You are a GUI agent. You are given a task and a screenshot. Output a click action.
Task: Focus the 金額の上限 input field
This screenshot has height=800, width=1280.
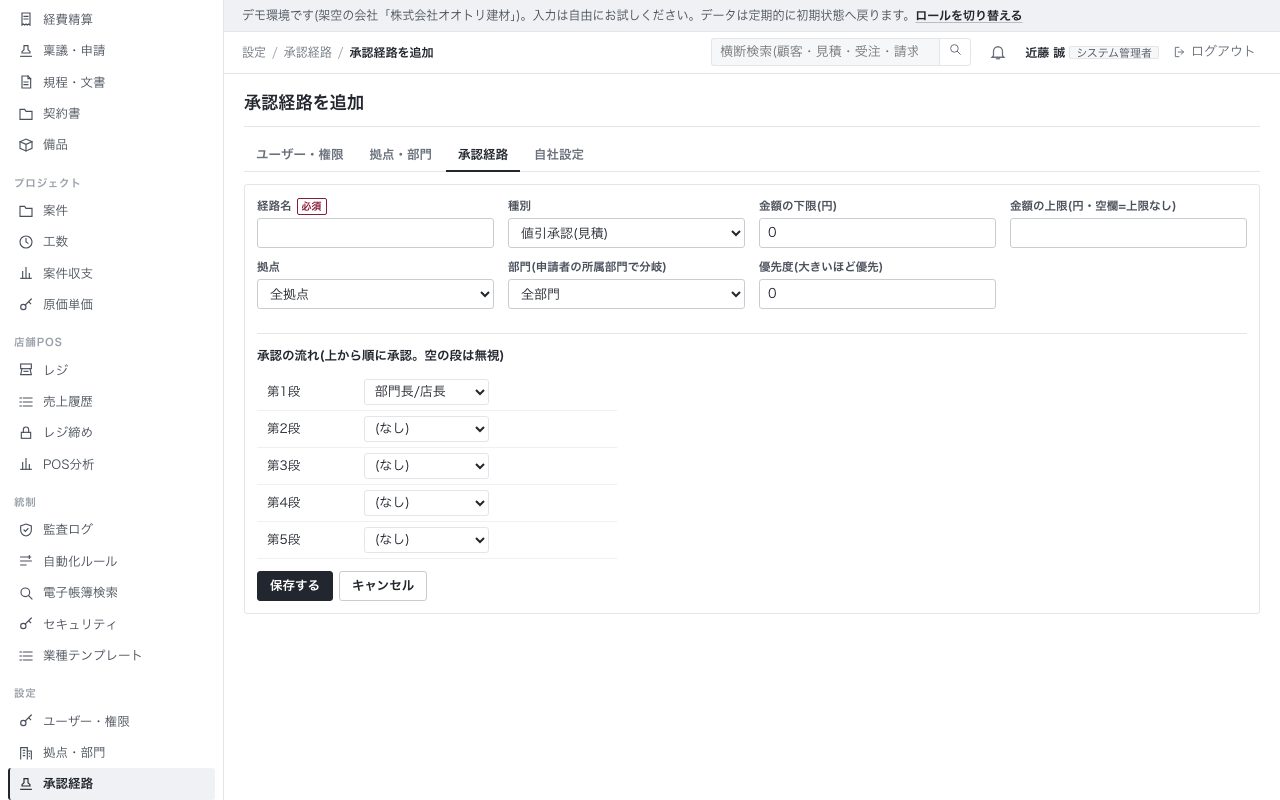(x=1128, y=233)
